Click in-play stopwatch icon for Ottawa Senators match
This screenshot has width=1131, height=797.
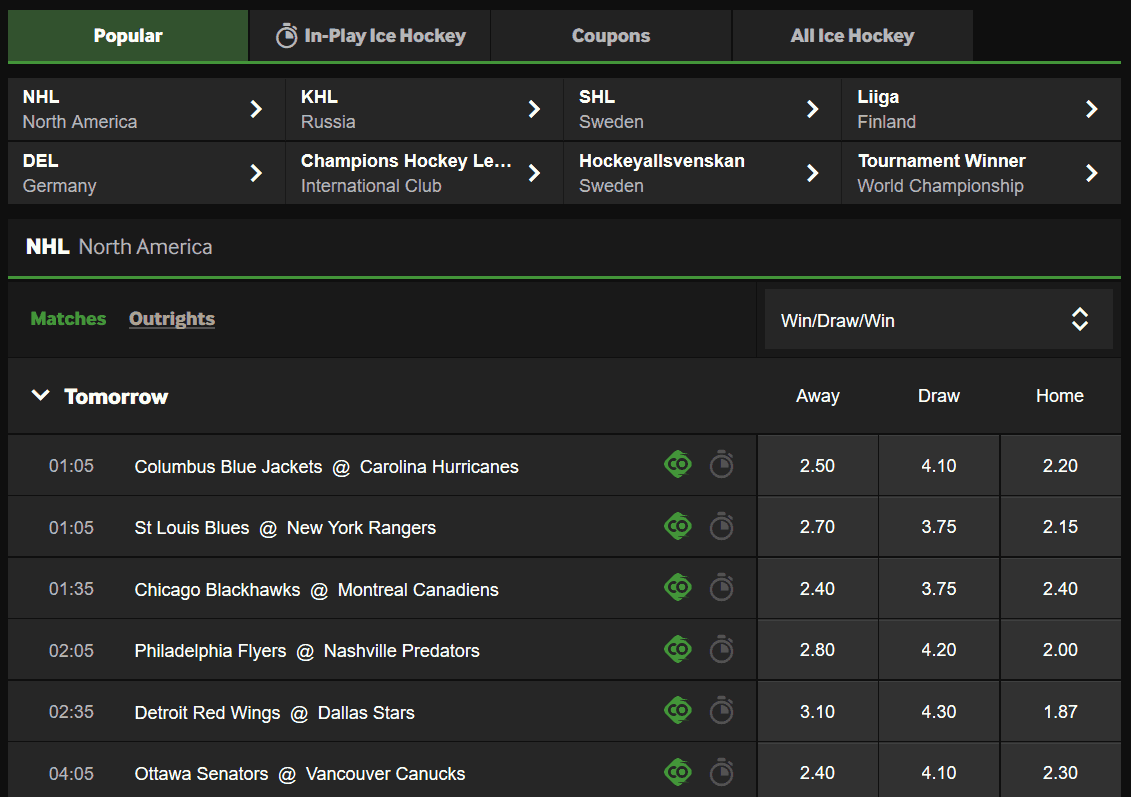(x=721, y=772)
